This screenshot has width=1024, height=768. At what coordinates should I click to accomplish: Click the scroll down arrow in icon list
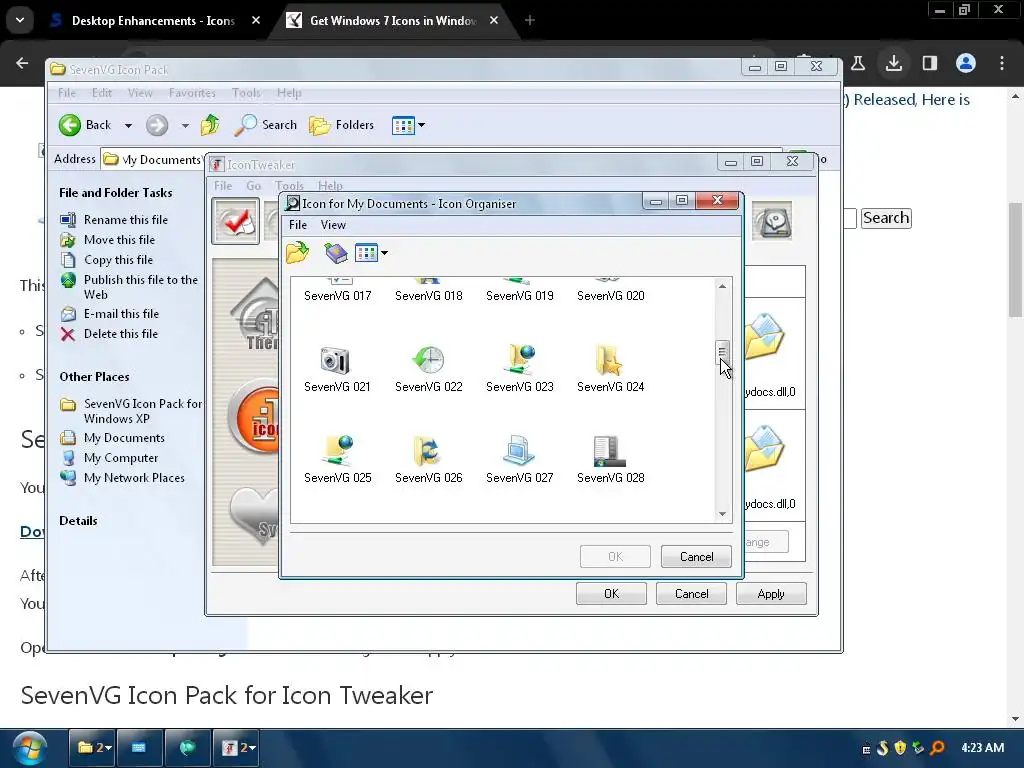click(x=722, y=514)
